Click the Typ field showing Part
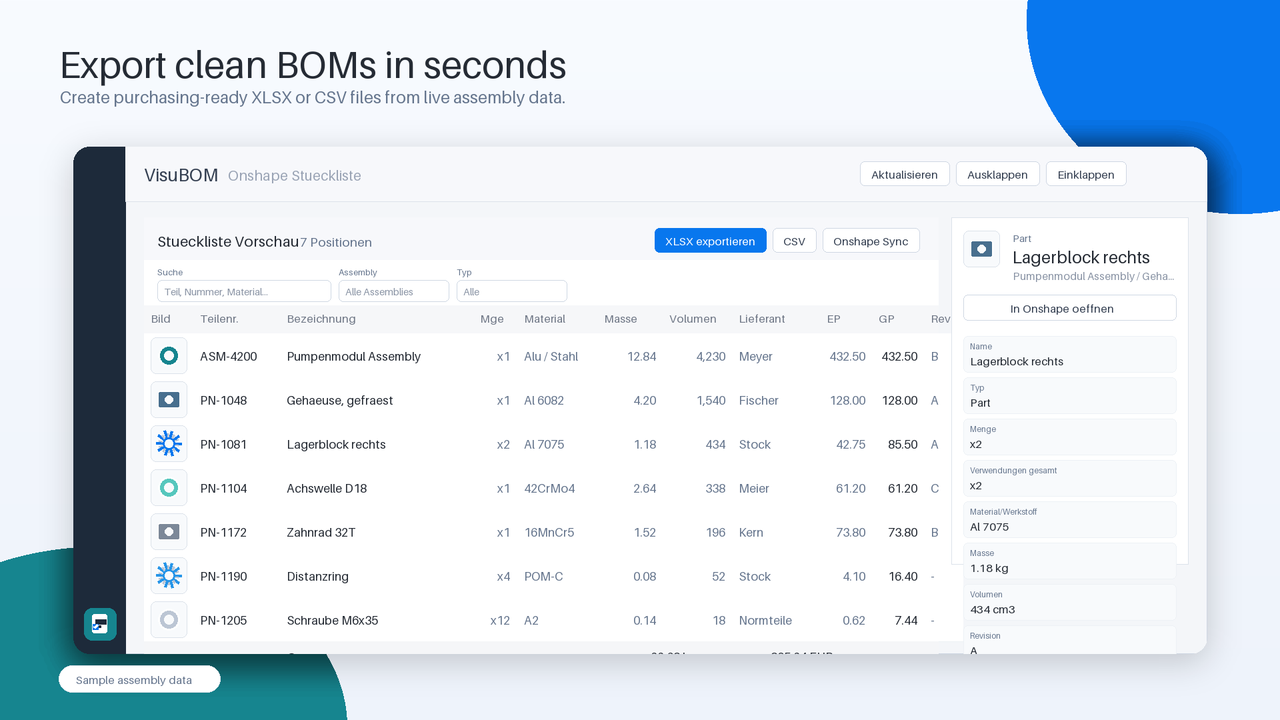The width and height of the screenshot is (1280, 720). point(1069,396)
